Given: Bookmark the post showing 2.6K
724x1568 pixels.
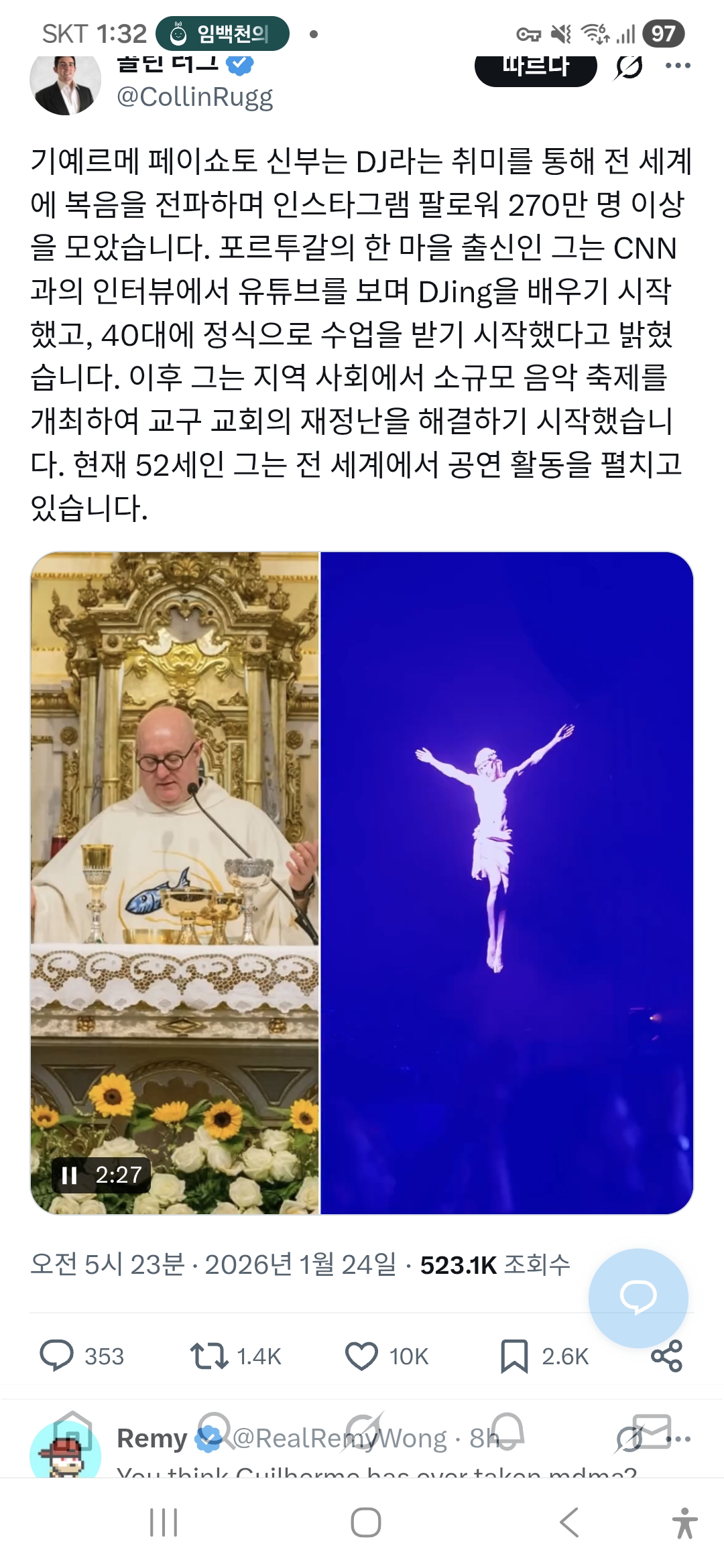Looking at the screenshot, I should pos(514,1356).
